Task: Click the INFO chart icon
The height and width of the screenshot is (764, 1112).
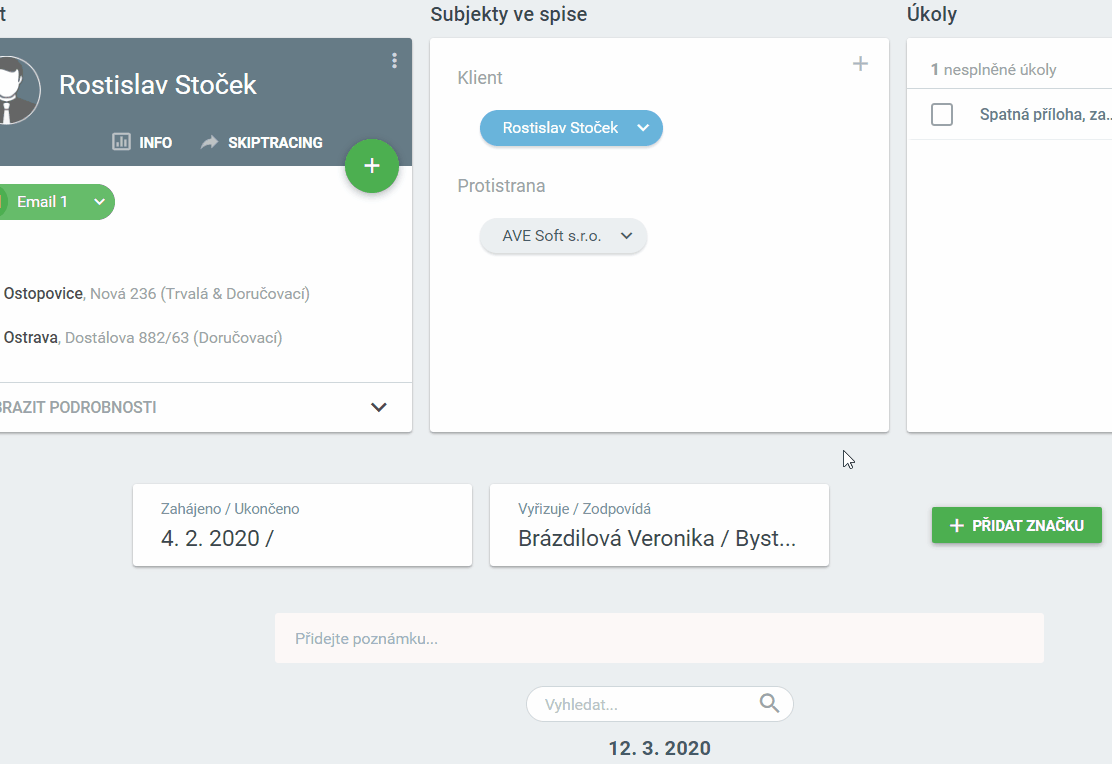Action: (x=121, y=142)
